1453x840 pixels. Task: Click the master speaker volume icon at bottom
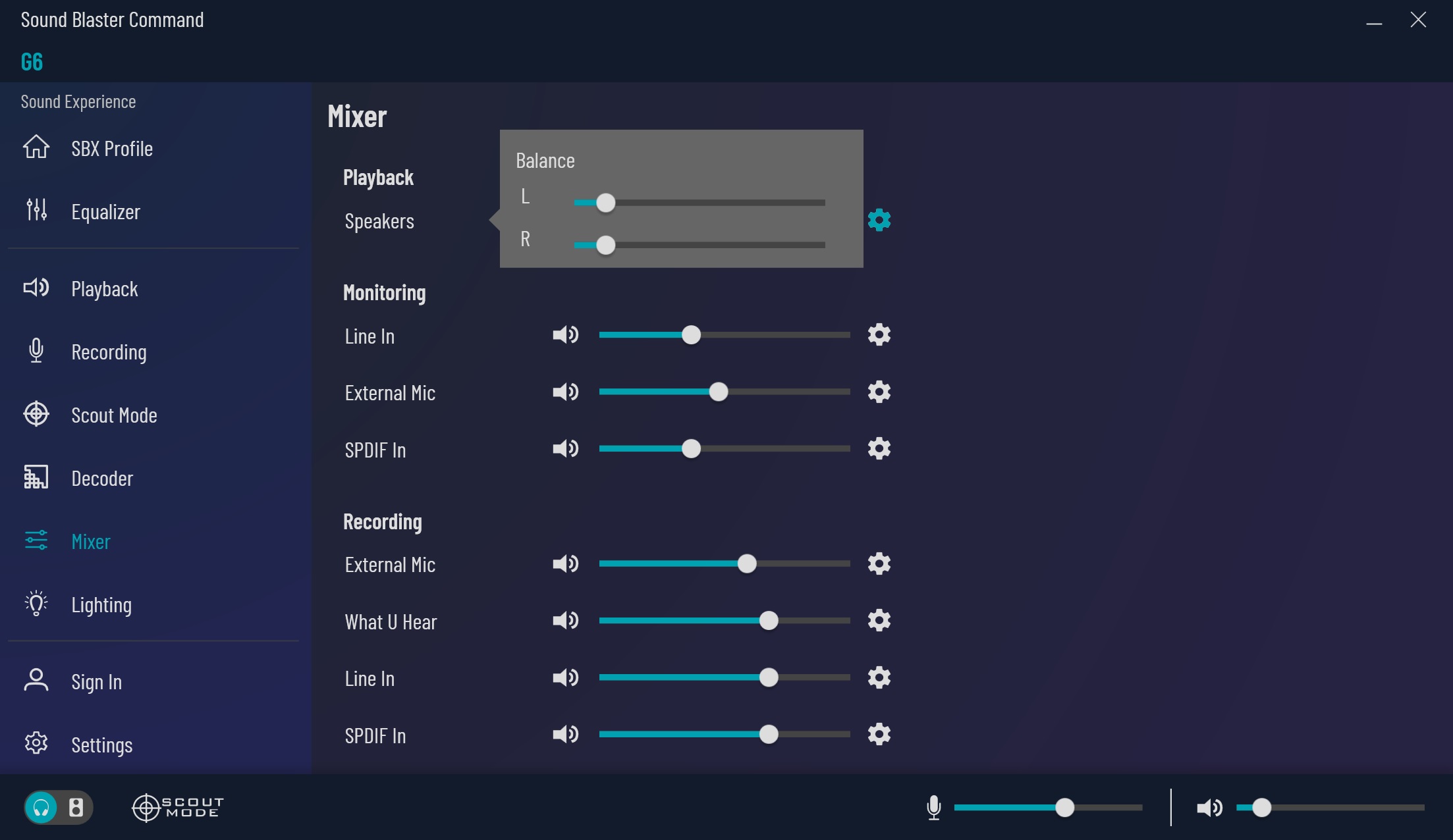coord(1209,807)
